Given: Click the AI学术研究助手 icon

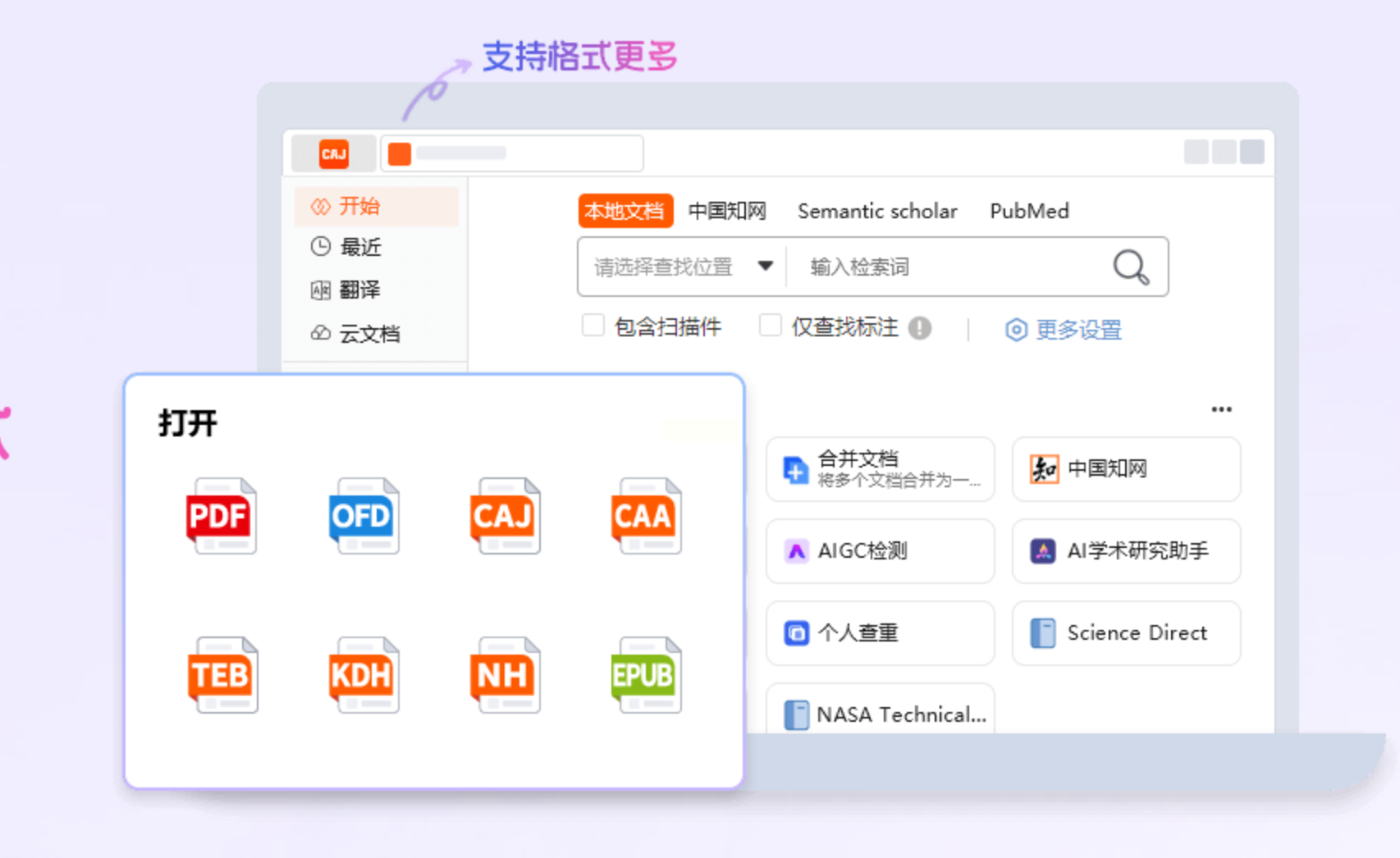Looking at the screenshot, I should click(x=1043, y=551).
